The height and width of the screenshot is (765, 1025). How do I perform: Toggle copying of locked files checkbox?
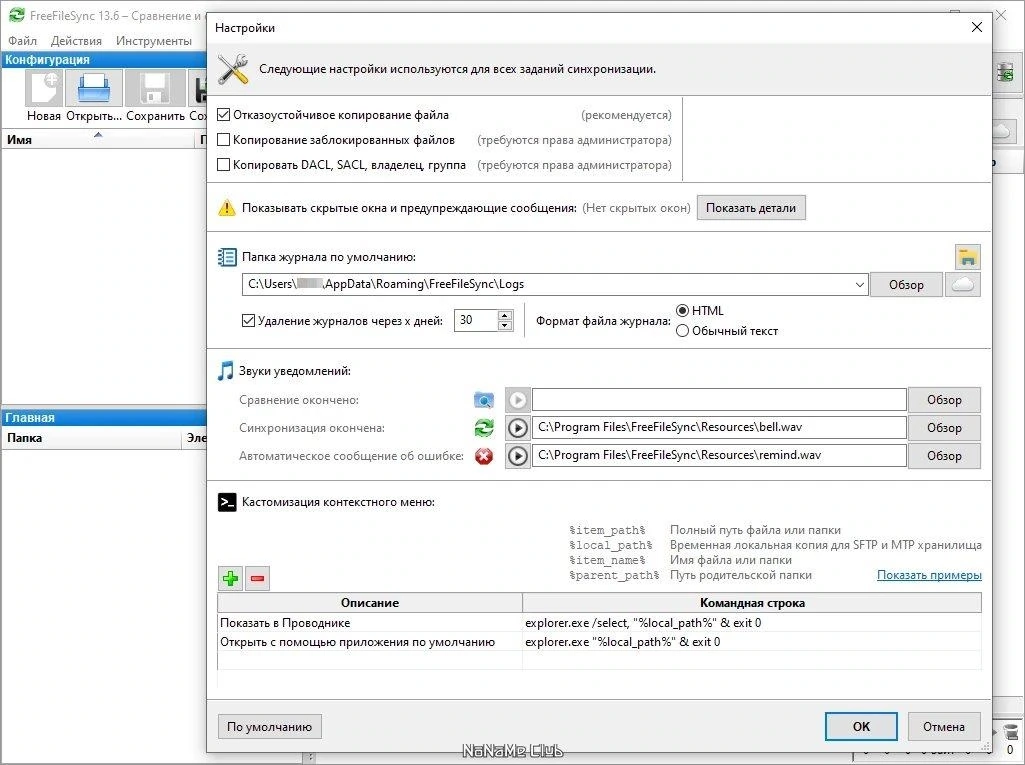pyautogui.click(x=223, y=139)
